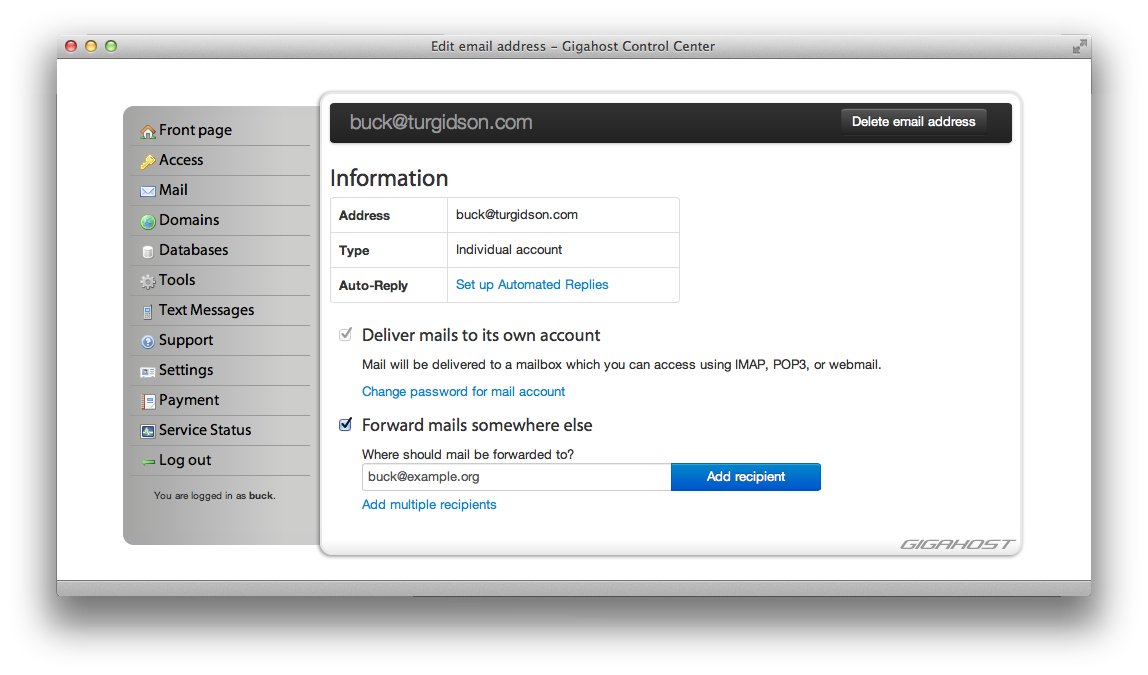Image resolution: width=1148 pixels, height=675 pixels.
Task: Click the invoice icon next to Payment
Action: (x=148, y=401)
